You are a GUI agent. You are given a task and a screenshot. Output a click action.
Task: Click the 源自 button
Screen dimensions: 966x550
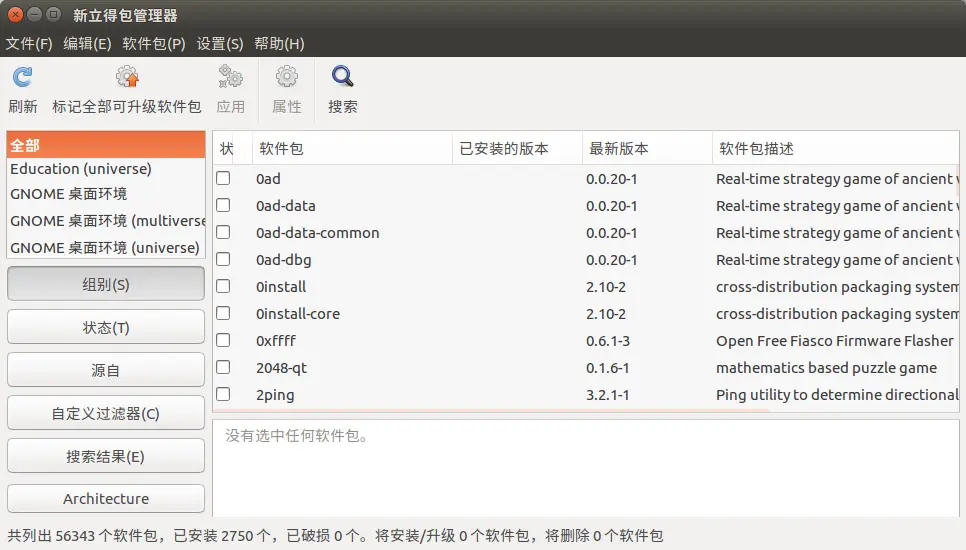[106, 370]
